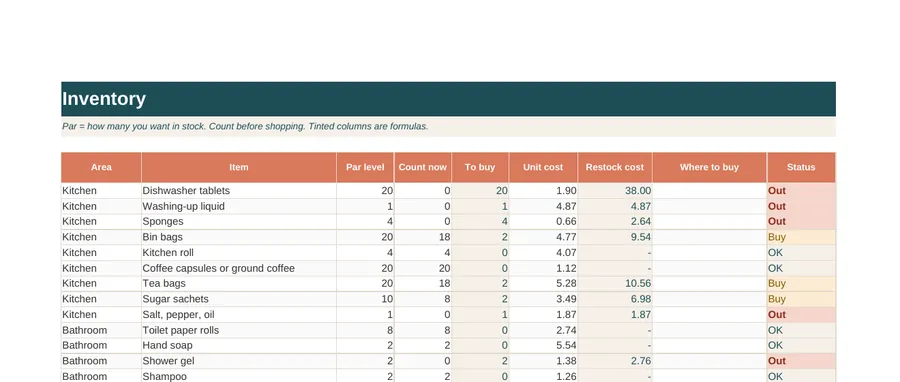Click the Par explanation note text
900x382 pixels.
[x=245, y=126]
